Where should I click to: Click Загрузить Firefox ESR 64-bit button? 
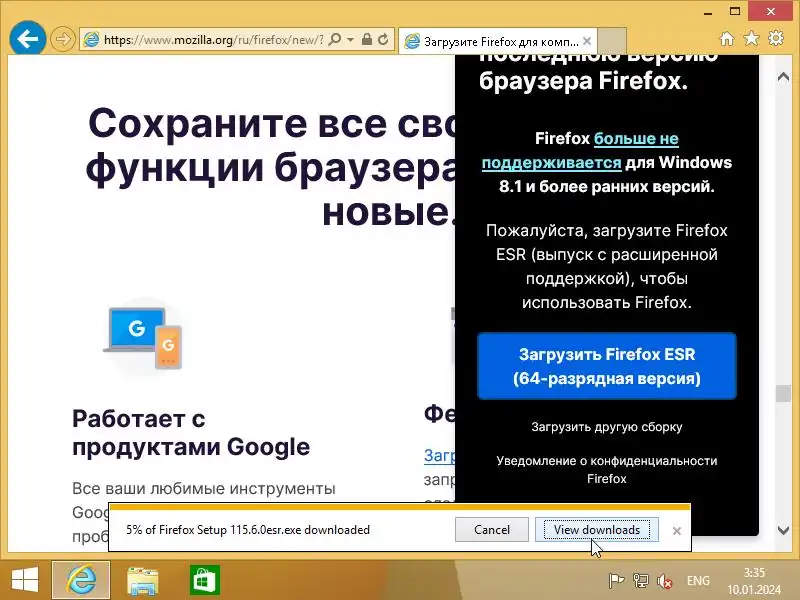pos(607,366)
